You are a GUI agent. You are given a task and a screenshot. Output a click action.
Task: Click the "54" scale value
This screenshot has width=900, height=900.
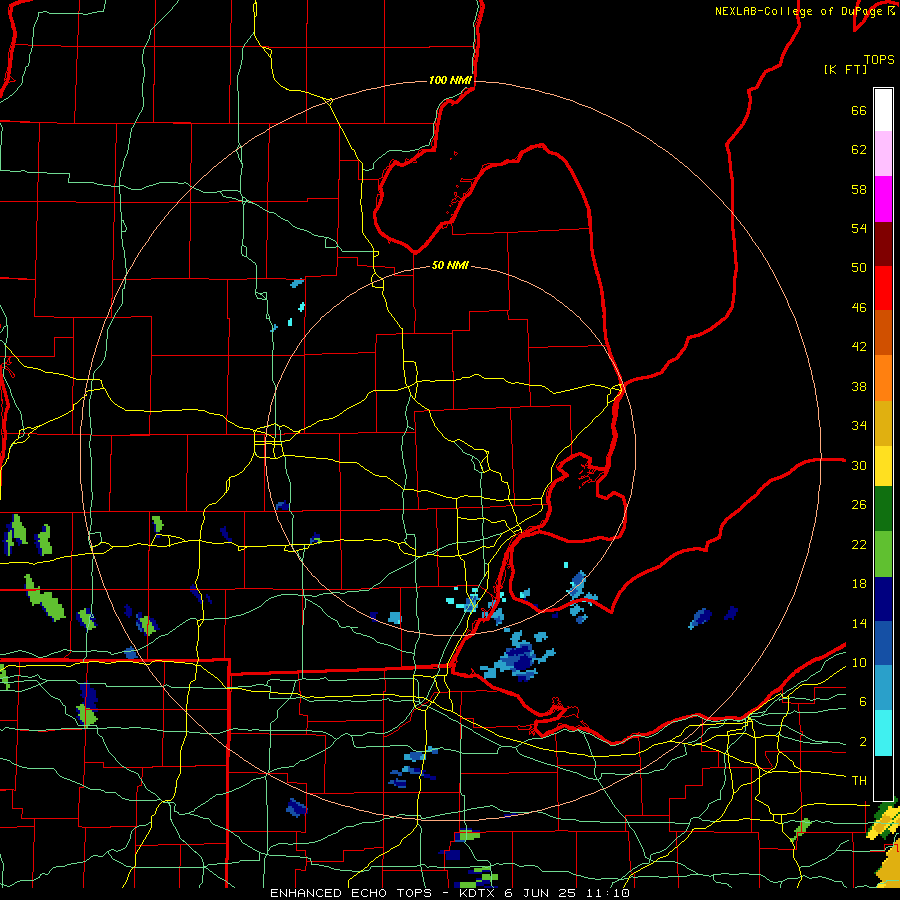859,228
